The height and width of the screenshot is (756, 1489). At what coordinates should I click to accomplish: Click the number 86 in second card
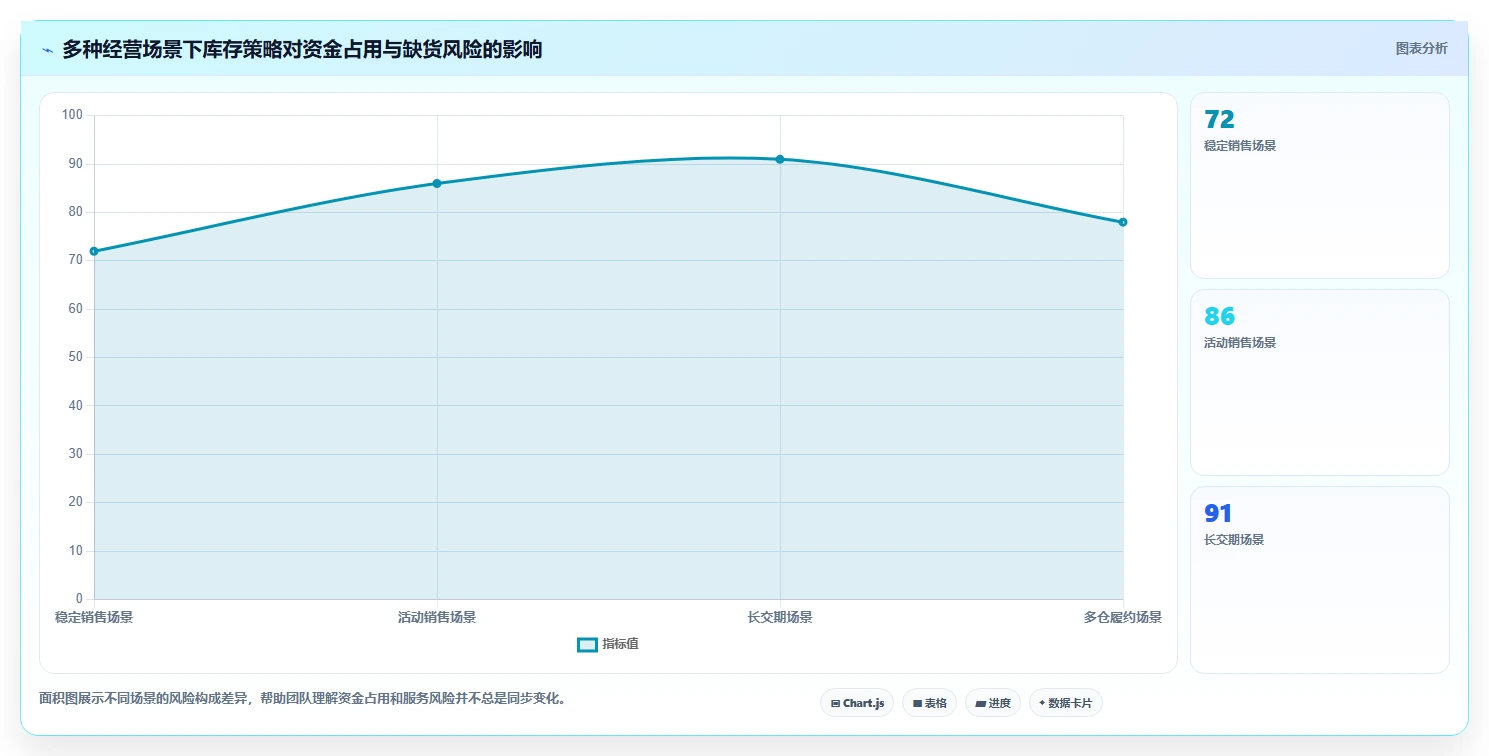tap(1220, 317)
